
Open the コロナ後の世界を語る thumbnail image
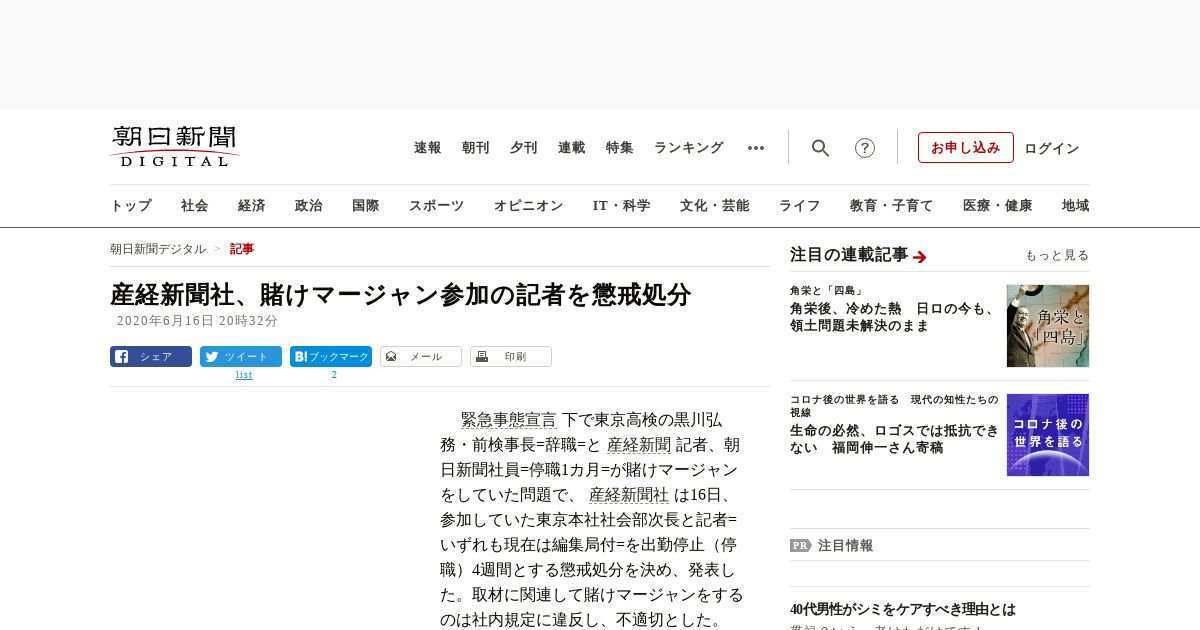tap(1048, 435)
